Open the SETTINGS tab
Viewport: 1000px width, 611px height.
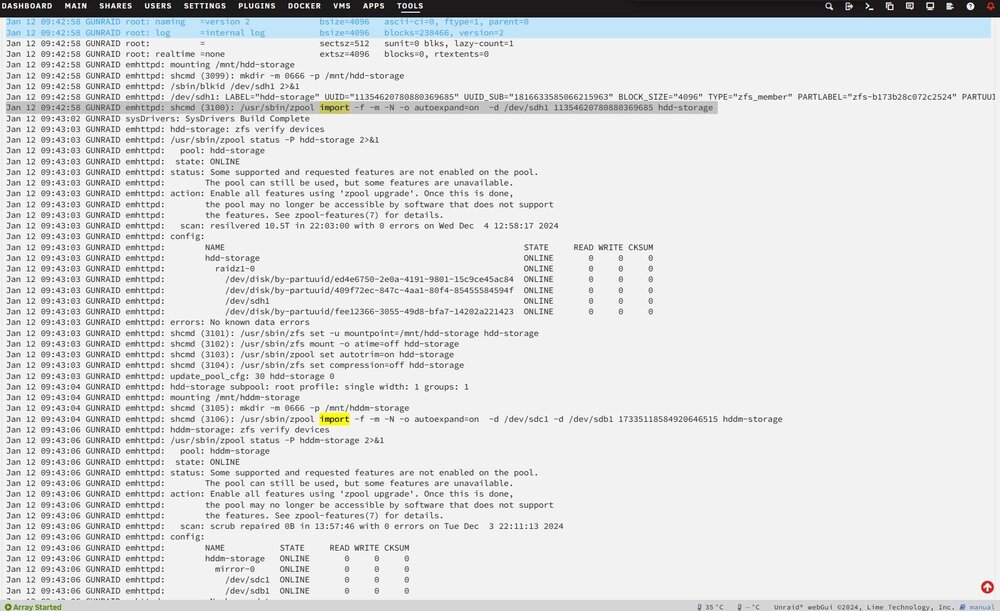click(x=205, y=6)
